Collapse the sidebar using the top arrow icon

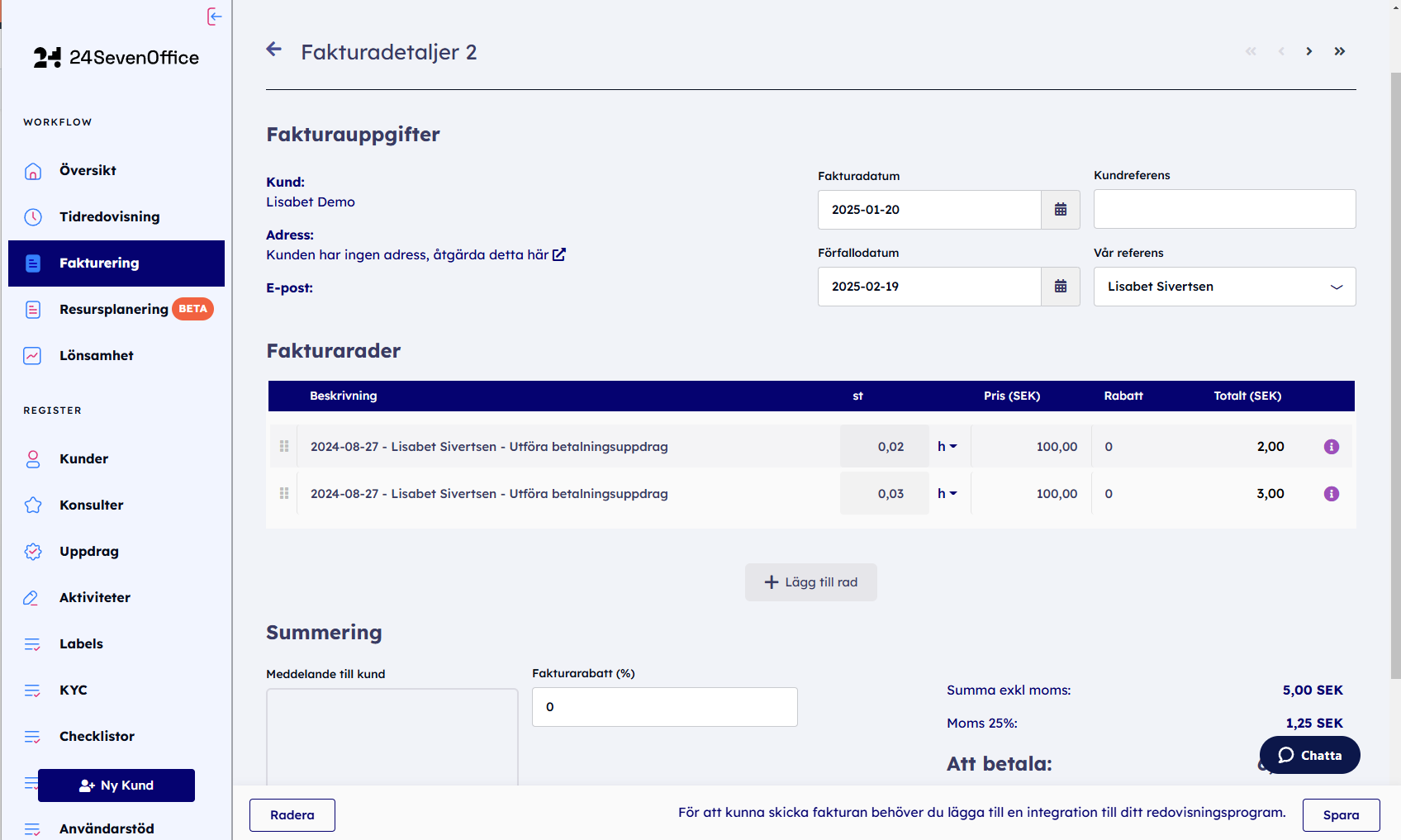tap(214, 17)
